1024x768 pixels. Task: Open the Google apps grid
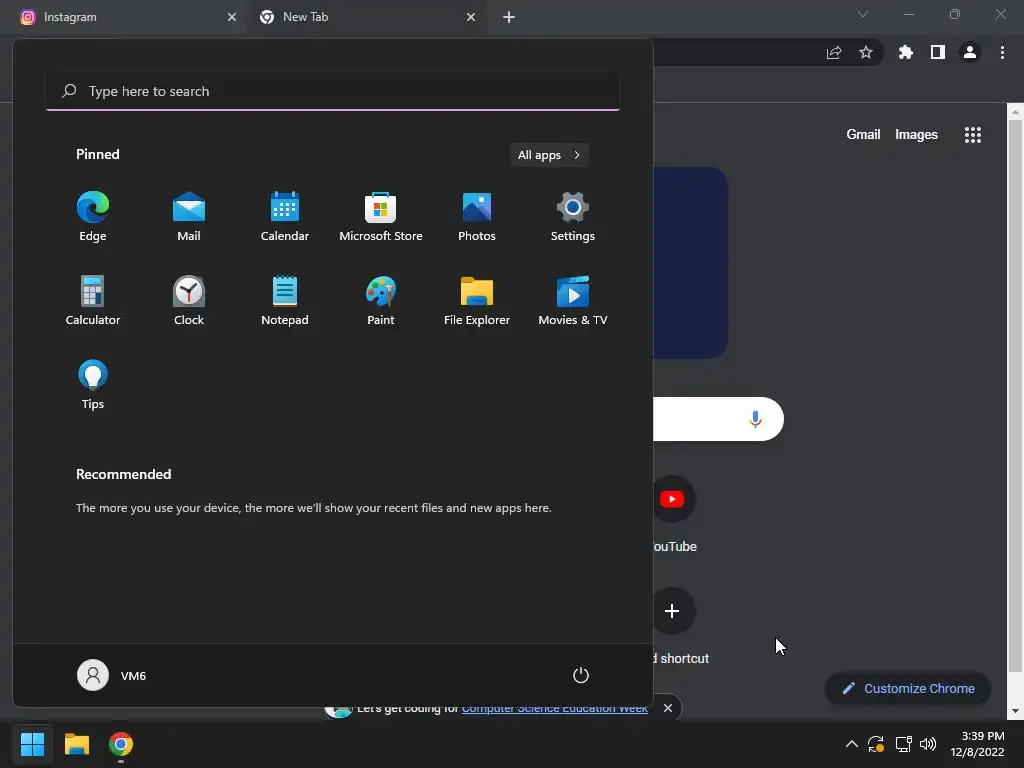973,135
